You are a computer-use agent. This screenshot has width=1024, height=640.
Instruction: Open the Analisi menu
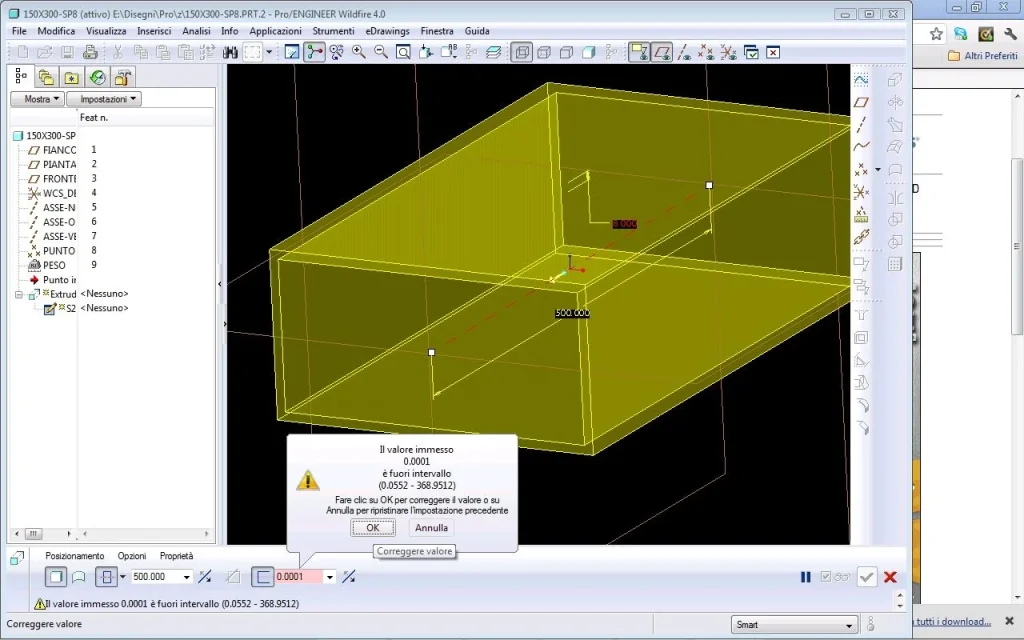pos(196,31)
